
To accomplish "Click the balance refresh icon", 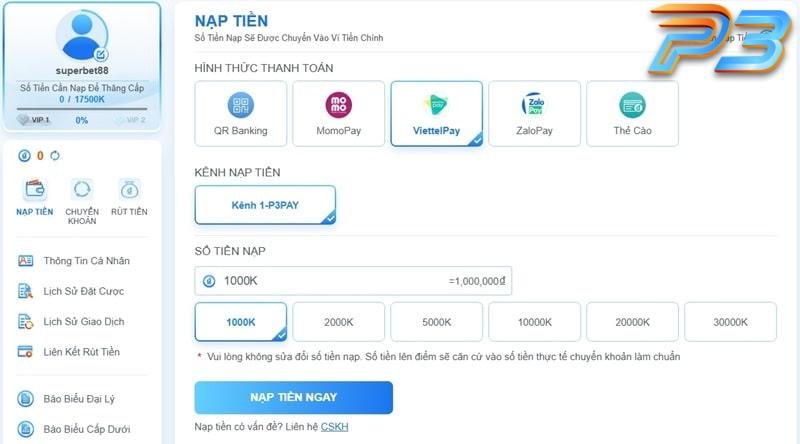I will 55,156.
